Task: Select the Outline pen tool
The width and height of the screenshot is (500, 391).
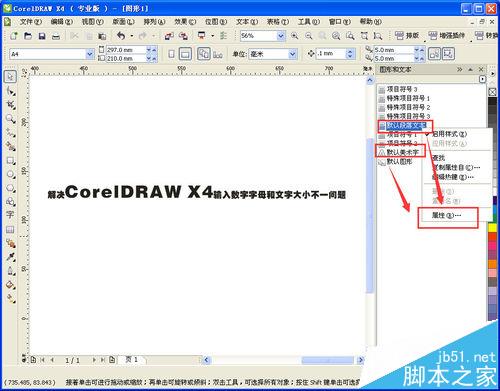Action: 11,271
